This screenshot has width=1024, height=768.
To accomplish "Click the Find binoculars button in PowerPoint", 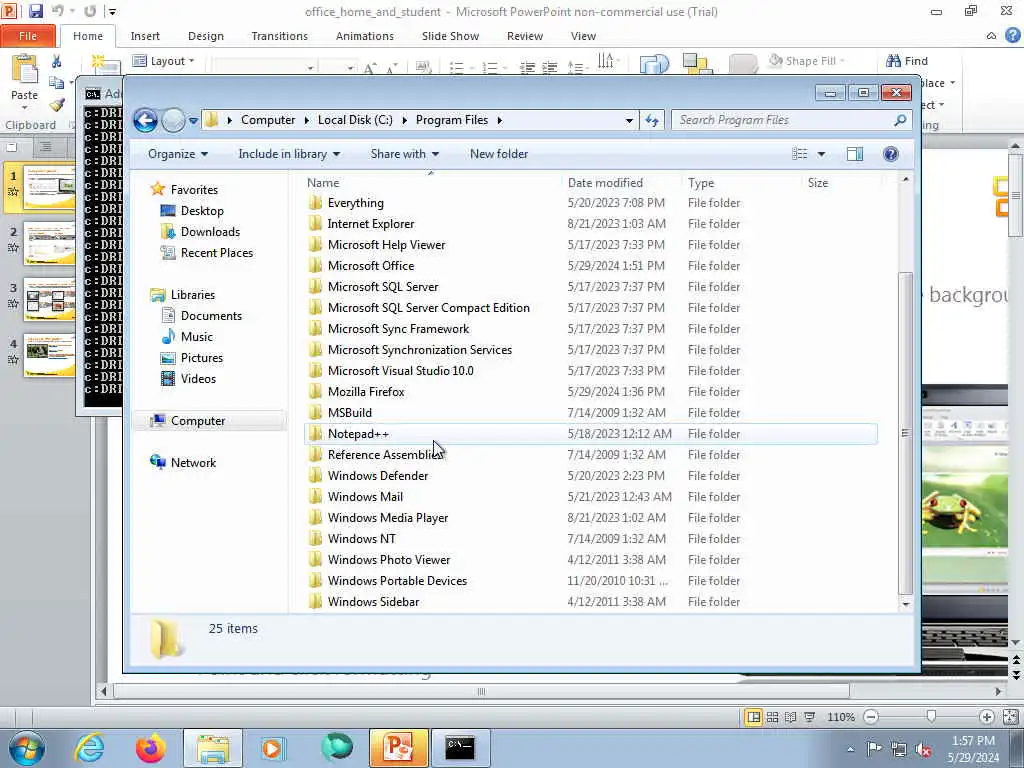I will pos(906,61).
